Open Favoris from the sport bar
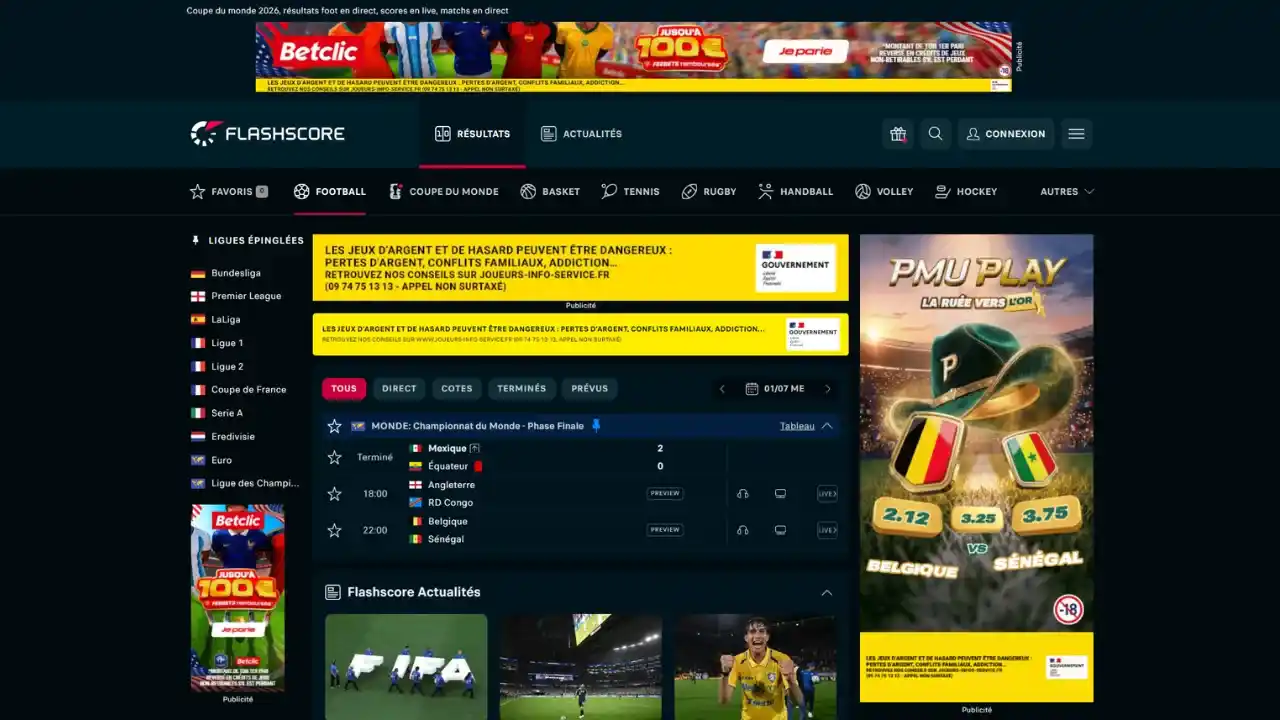 [229, 191]
